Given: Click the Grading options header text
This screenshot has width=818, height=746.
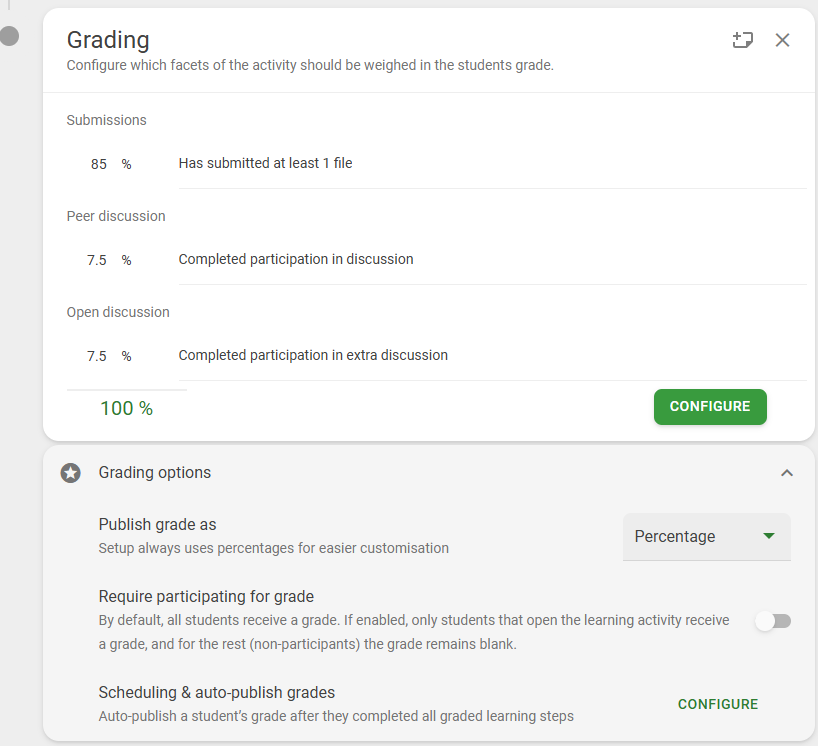Looking at the screenshot, I should [x=154, y=472].
